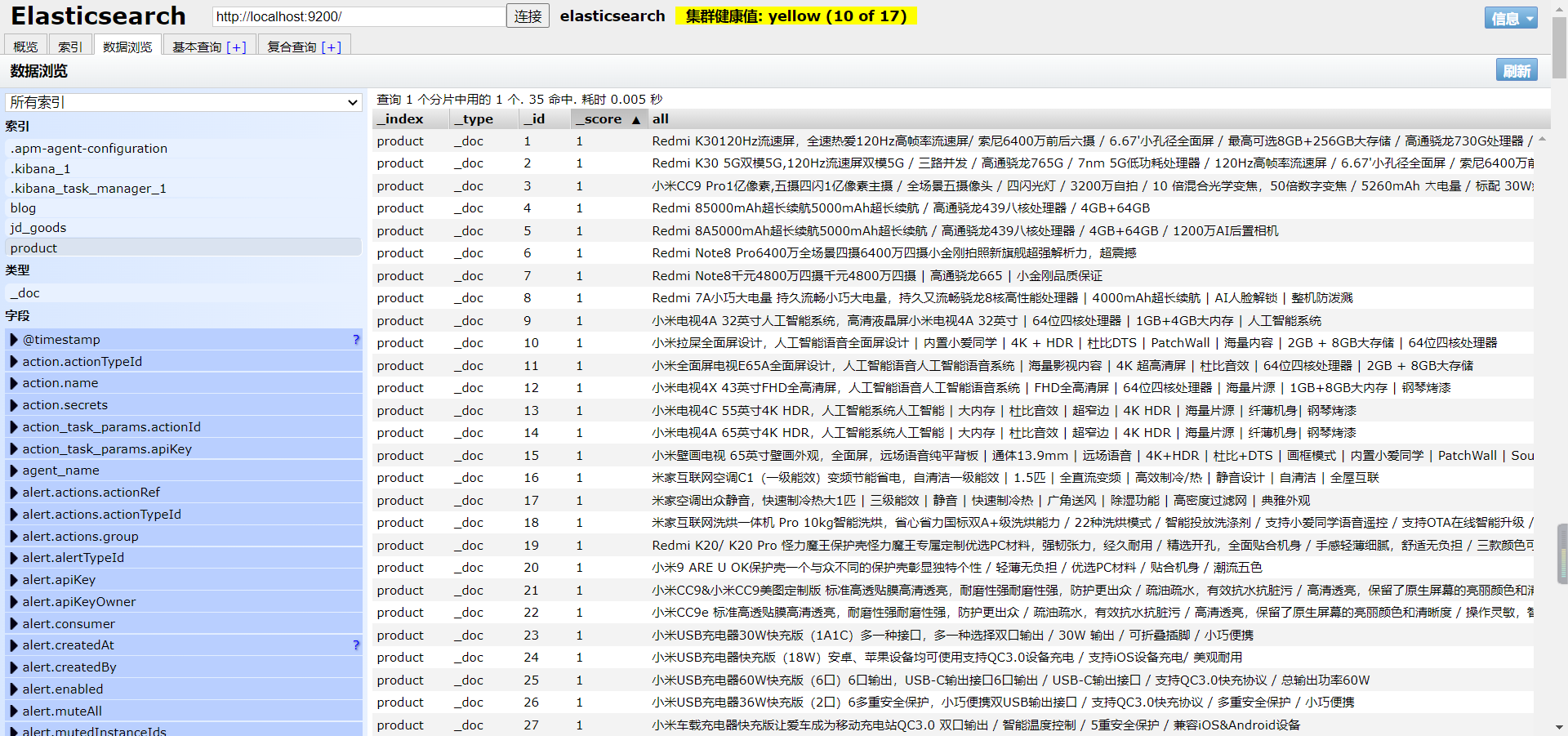1568x736 pixels.
Task: Expand the action.name field
Action: click(x=14, y=383)
